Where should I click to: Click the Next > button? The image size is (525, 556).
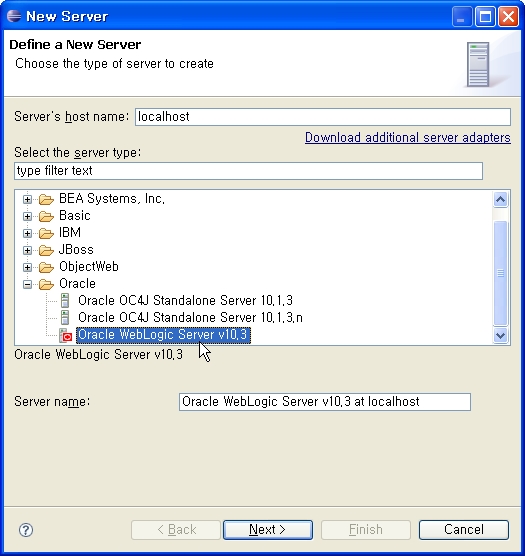tap(268, 530)
